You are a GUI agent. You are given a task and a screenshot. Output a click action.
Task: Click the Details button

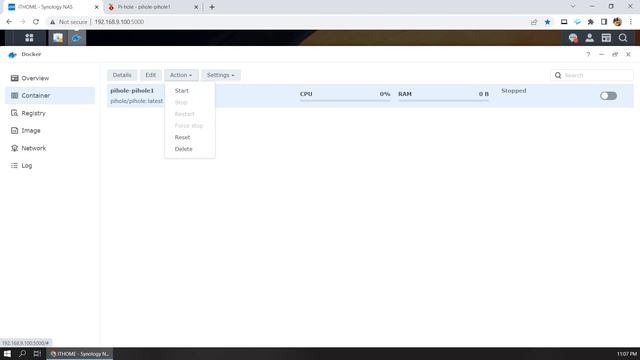(122, 75)
